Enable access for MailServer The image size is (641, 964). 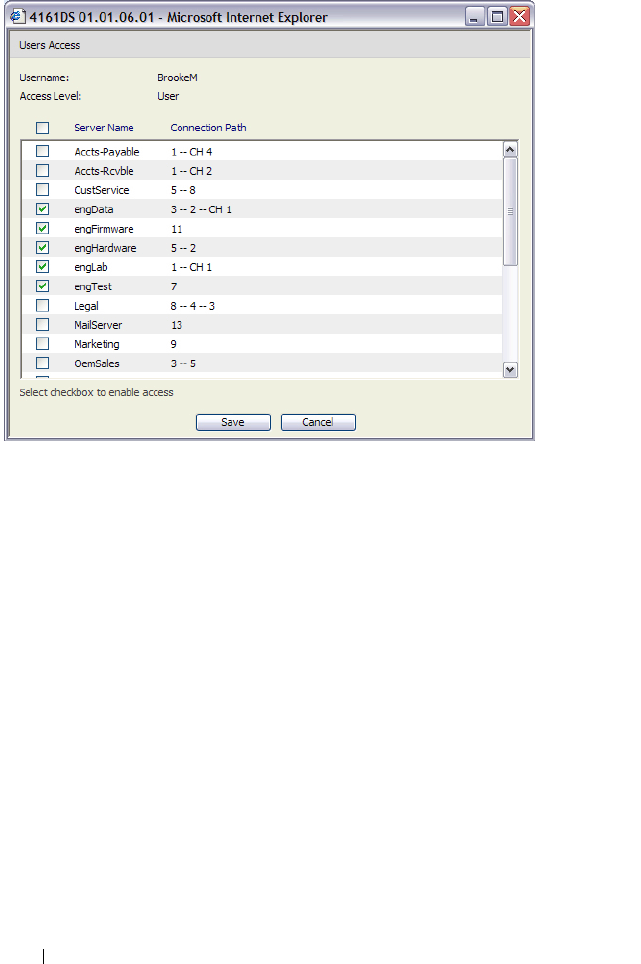click(x=42, y=324)
